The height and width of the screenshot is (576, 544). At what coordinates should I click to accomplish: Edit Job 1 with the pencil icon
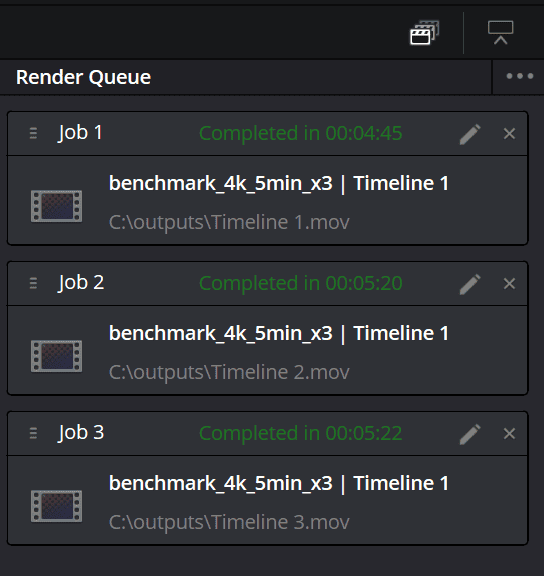pyautogui.click(x=470, y=134)
